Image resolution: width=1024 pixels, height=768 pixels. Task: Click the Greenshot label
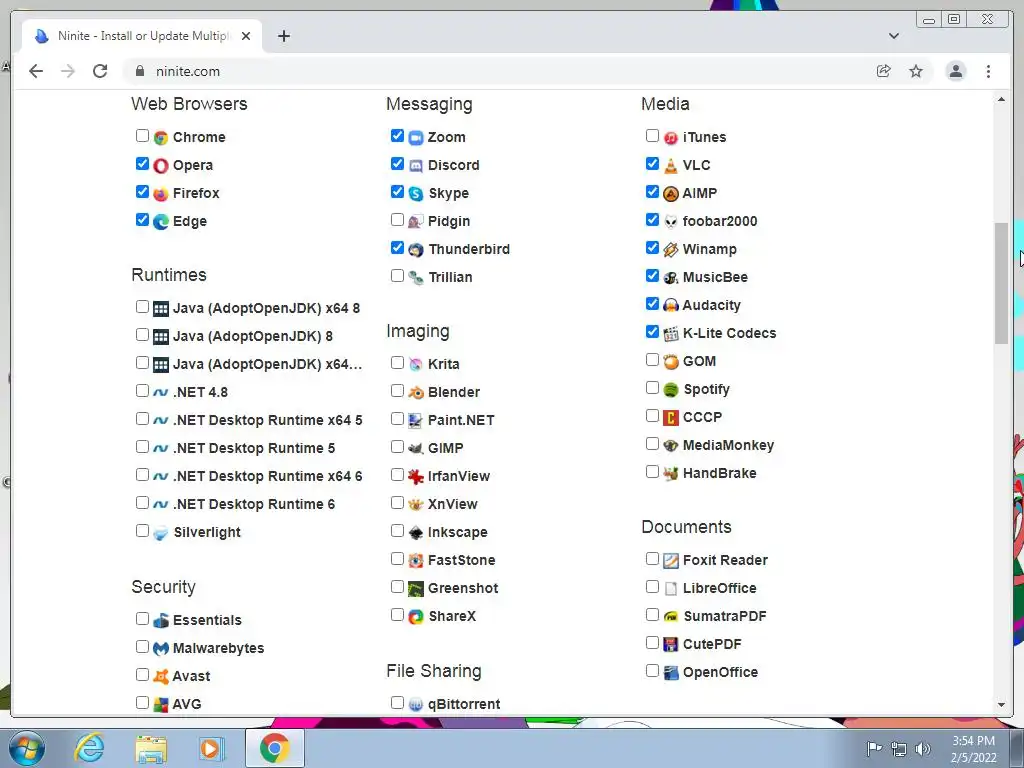click(x=463, y=588)
